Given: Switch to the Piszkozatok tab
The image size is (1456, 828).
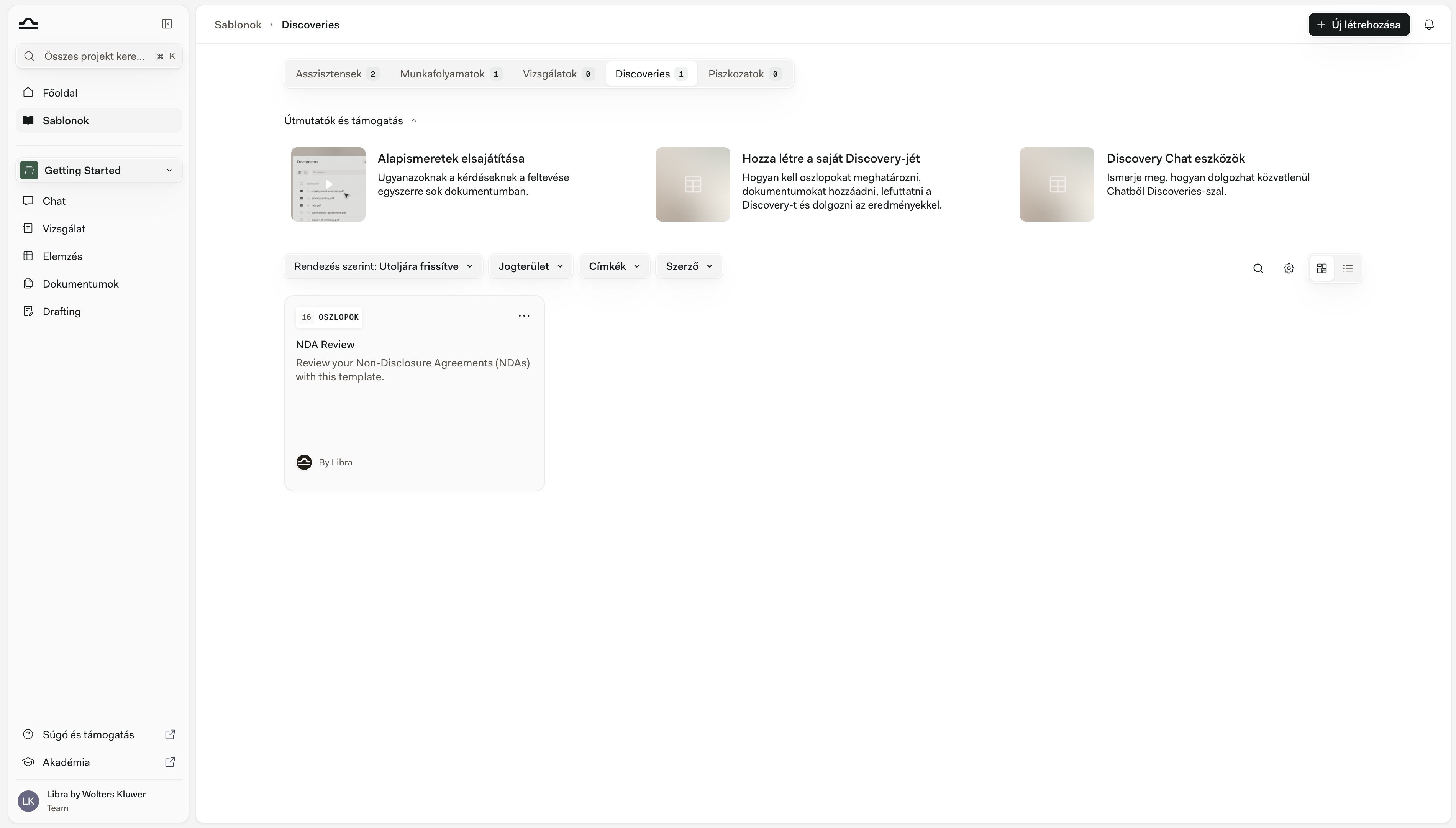Looking at the screenshot, I should coord(745,74).
